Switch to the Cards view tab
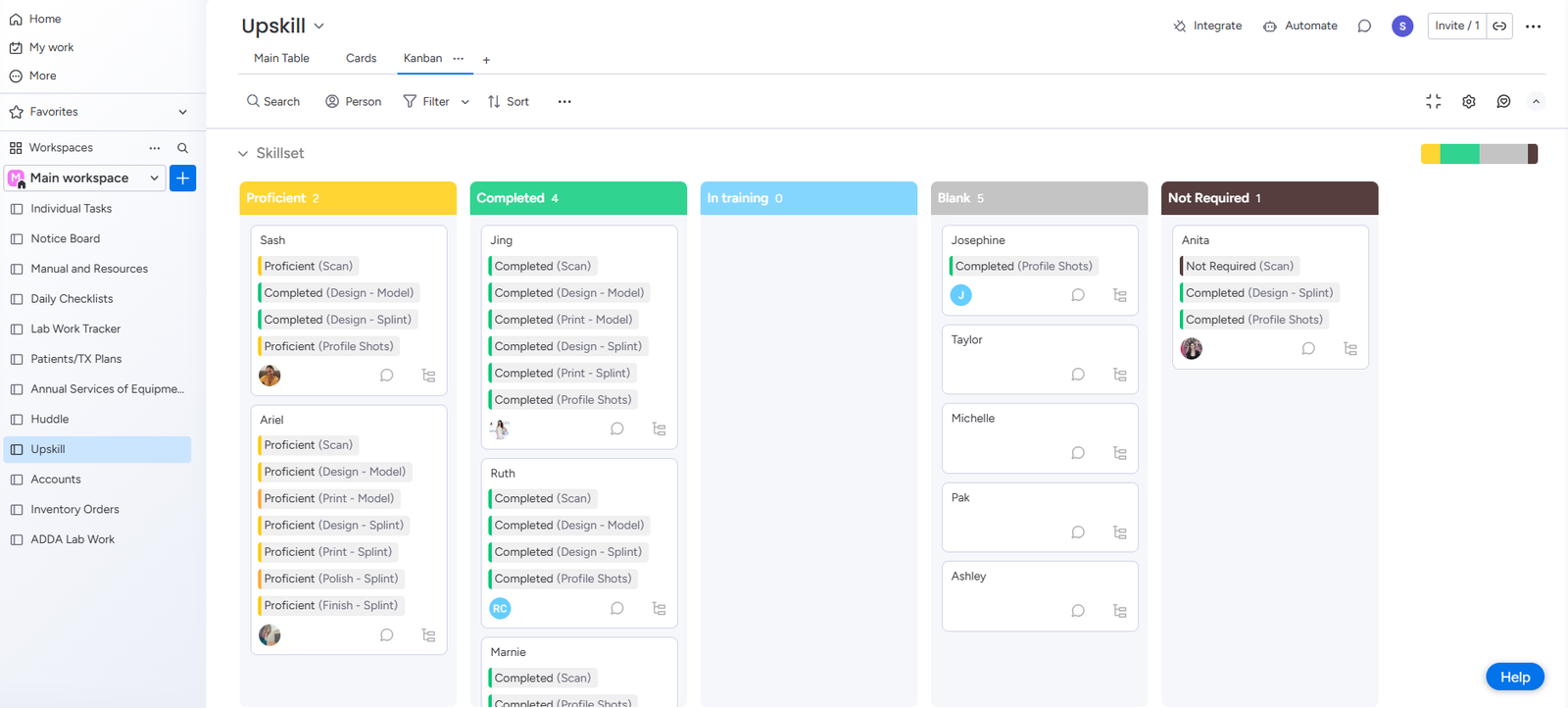The width and height of the screenshot is (1568, 708). [361, 59]
